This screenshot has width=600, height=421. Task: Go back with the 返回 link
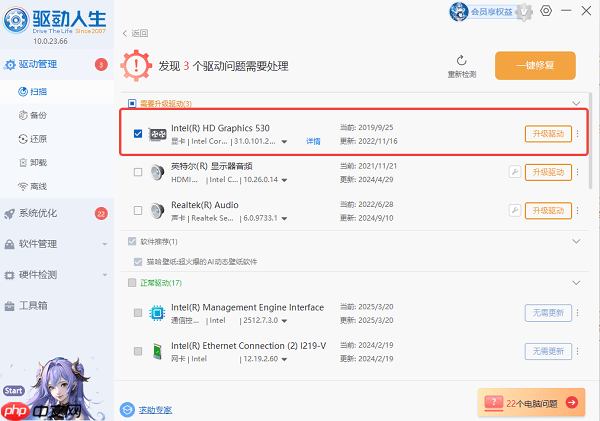[x=135, y=33]
